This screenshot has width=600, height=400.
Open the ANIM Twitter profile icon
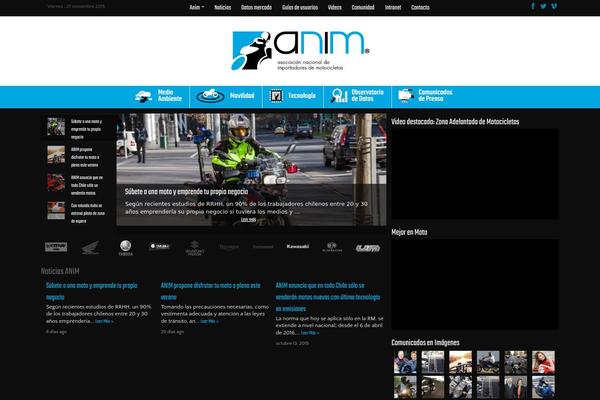click(x=543, y=6)
